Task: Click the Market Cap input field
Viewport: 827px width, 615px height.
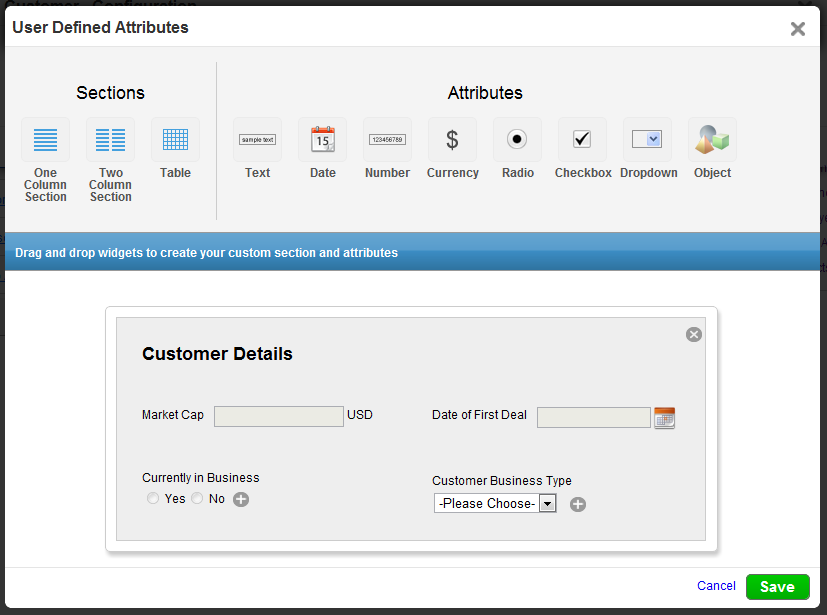Action: point(278,416)
